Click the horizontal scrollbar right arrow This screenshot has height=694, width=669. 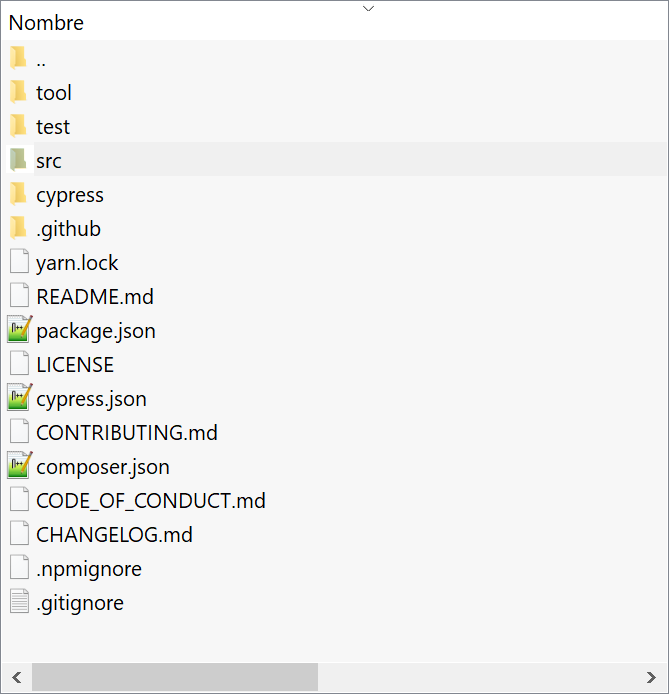(x=651, y=677)
